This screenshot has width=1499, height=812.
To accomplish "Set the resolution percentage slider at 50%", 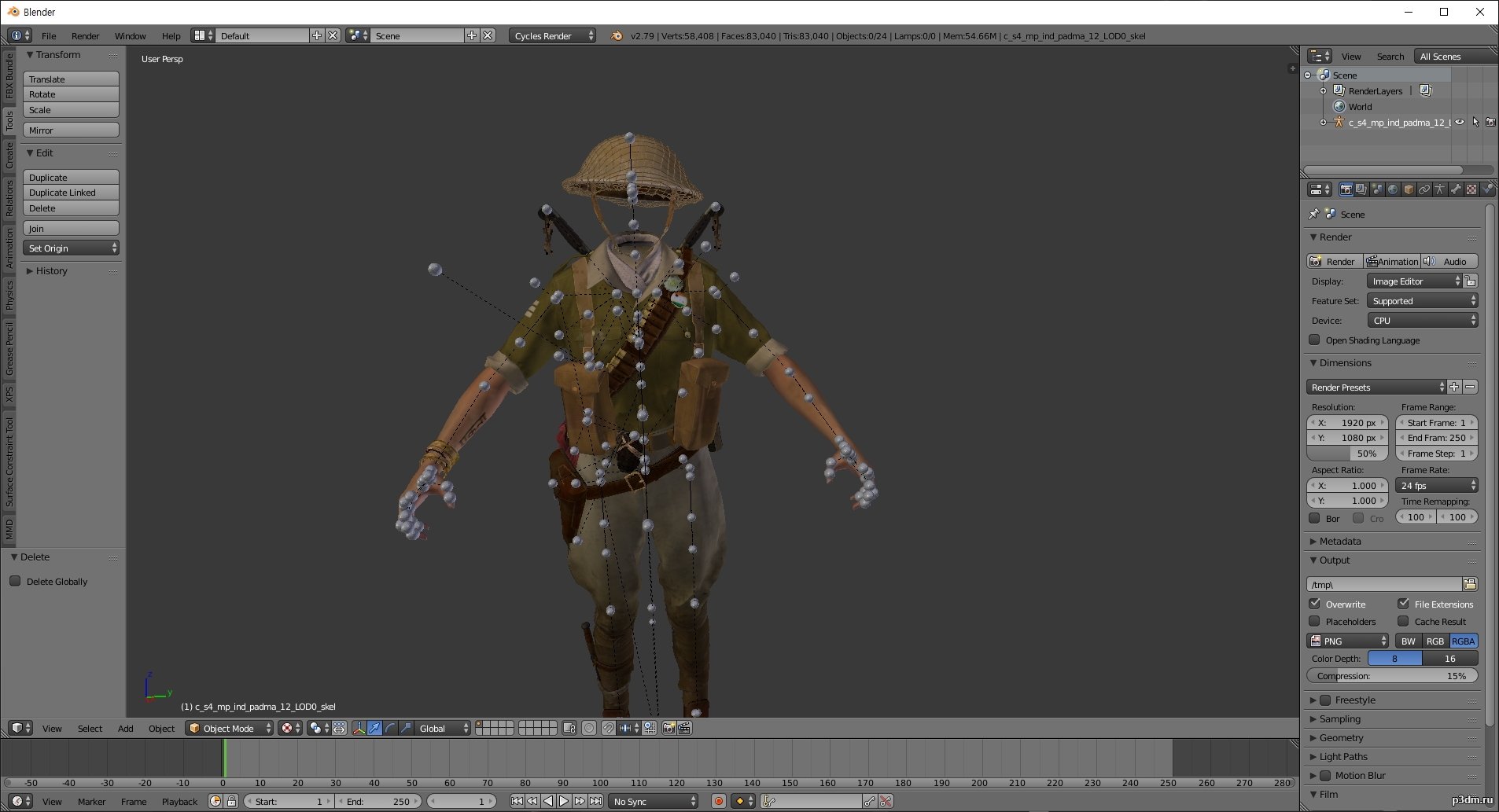I will (1346, 453).
